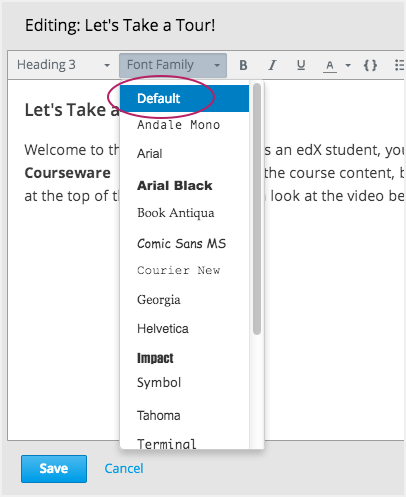The image size is (406, 497).
Task: Select Default font option
Action: (x=184, y=98)
